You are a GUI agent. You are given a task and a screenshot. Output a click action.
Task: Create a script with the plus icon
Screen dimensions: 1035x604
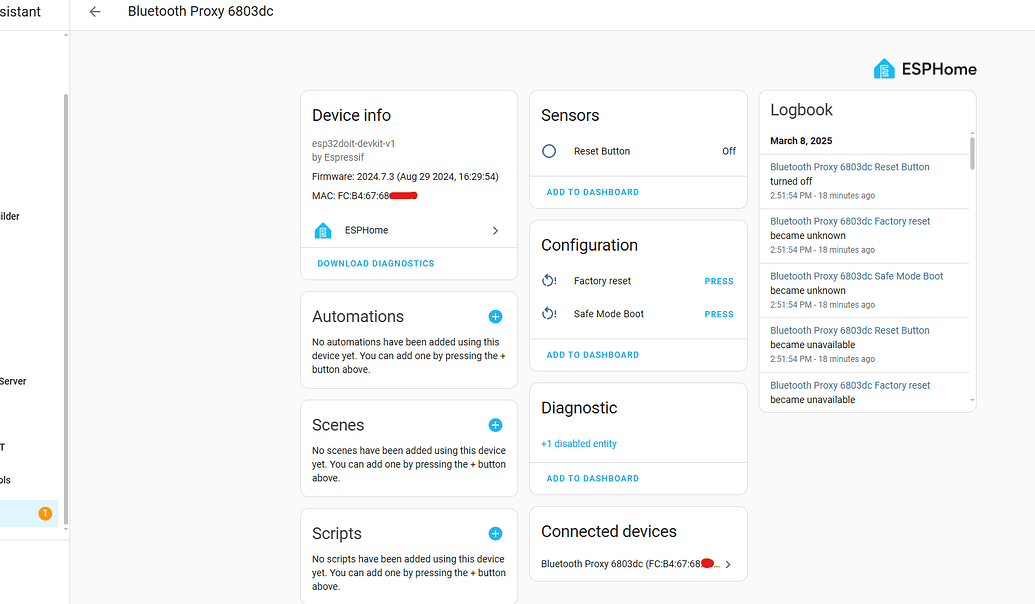(x=495, y=533)
